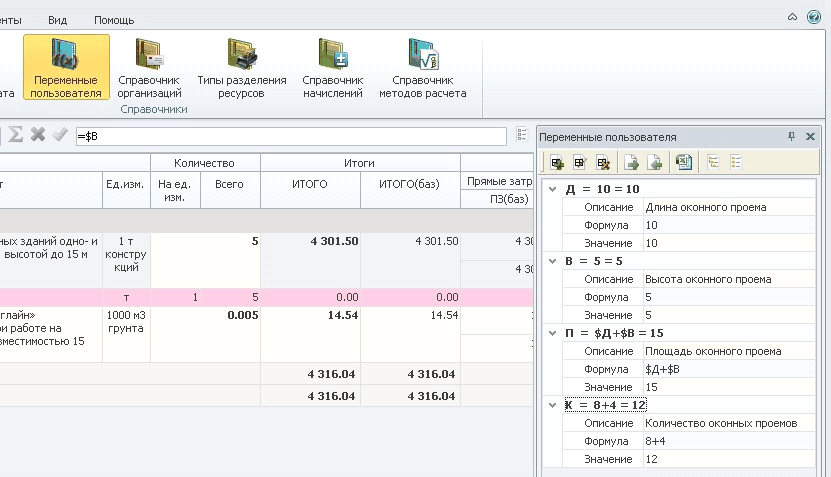Delete the selected user variable
Image resolution: width=831 pixels, height=477 pixels.
pyautogui.click(x=603, y=162)
